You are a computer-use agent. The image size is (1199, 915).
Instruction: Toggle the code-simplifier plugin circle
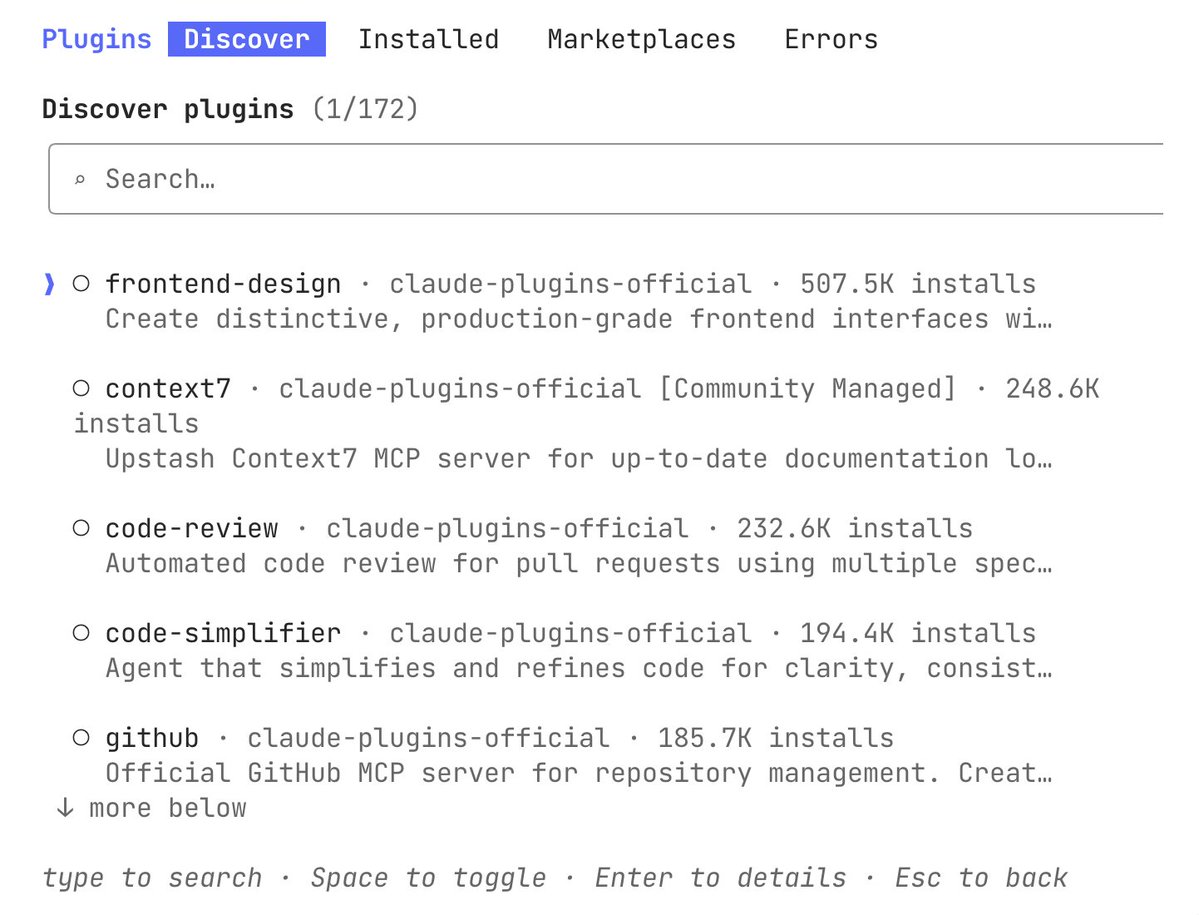click(x=81, y=633)
